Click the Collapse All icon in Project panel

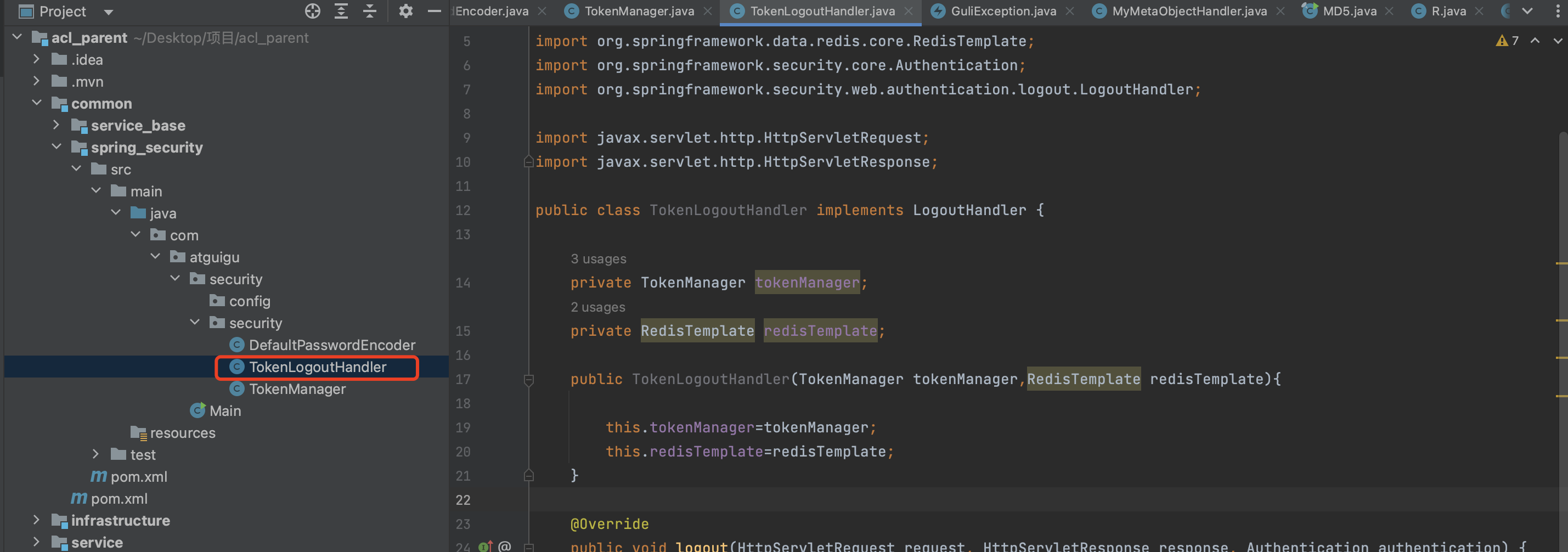pyautogui.click(x=369, y=11)
